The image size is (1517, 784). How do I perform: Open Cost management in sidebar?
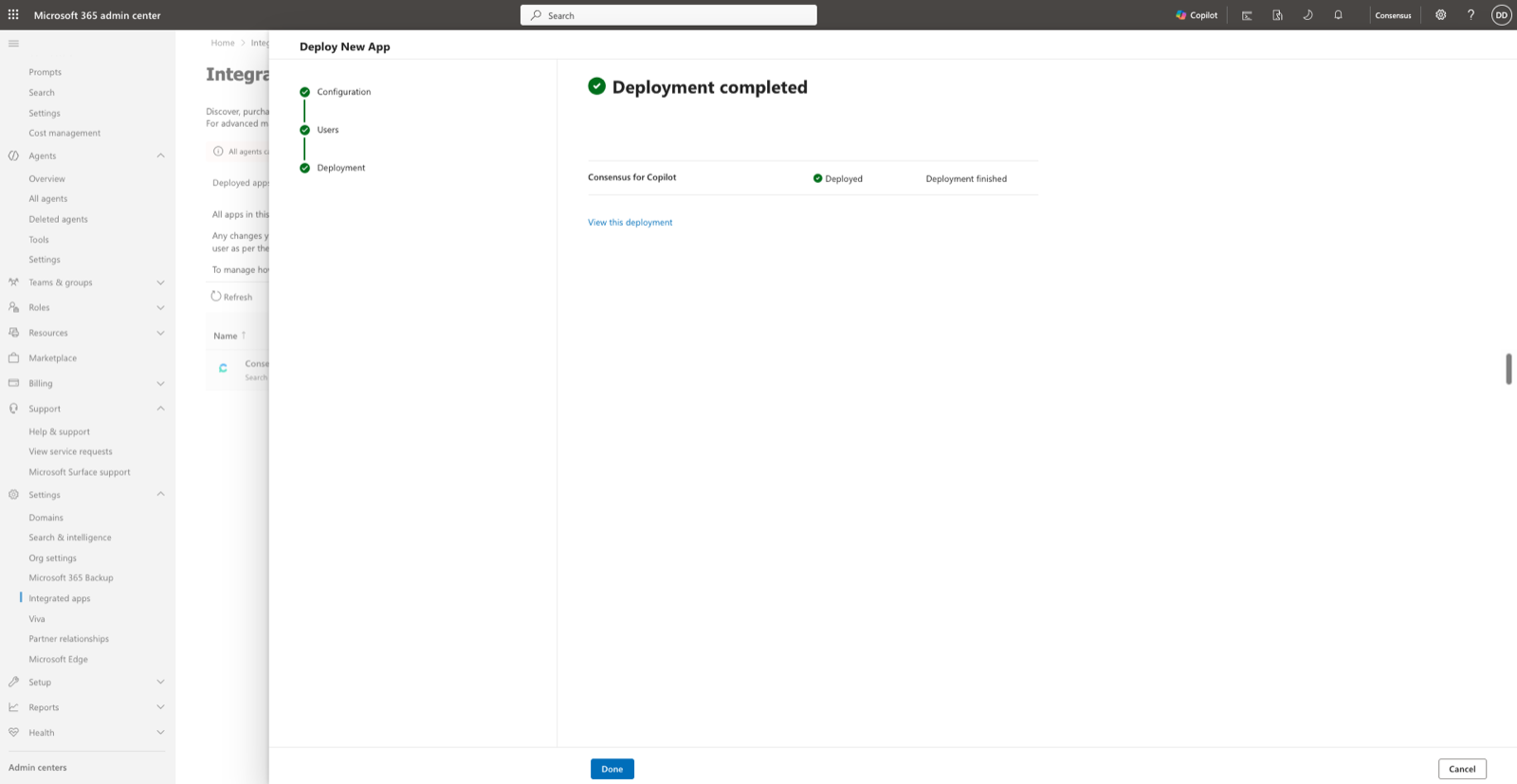[64, 134]
